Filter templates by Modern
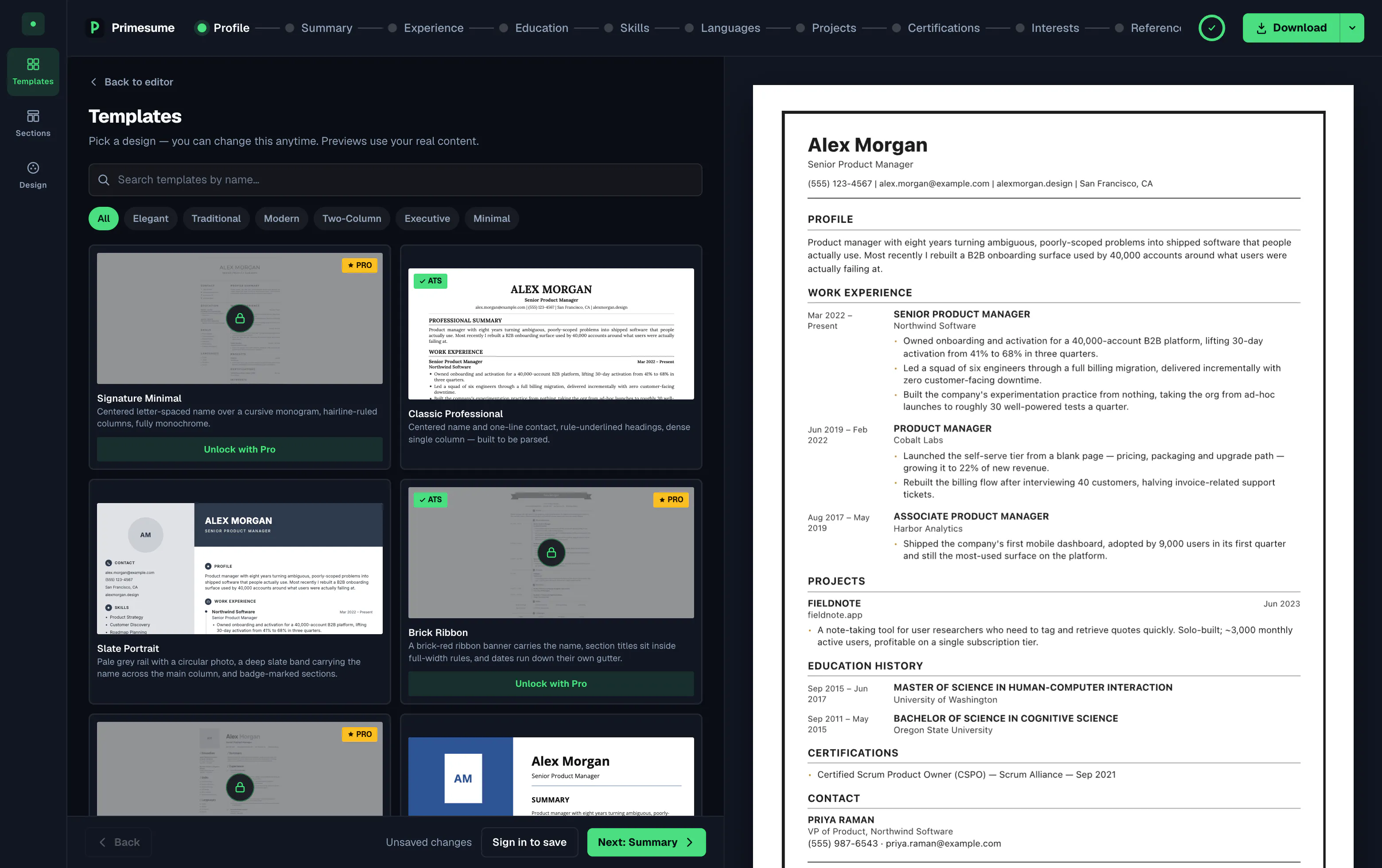 (x=281, y=219)
